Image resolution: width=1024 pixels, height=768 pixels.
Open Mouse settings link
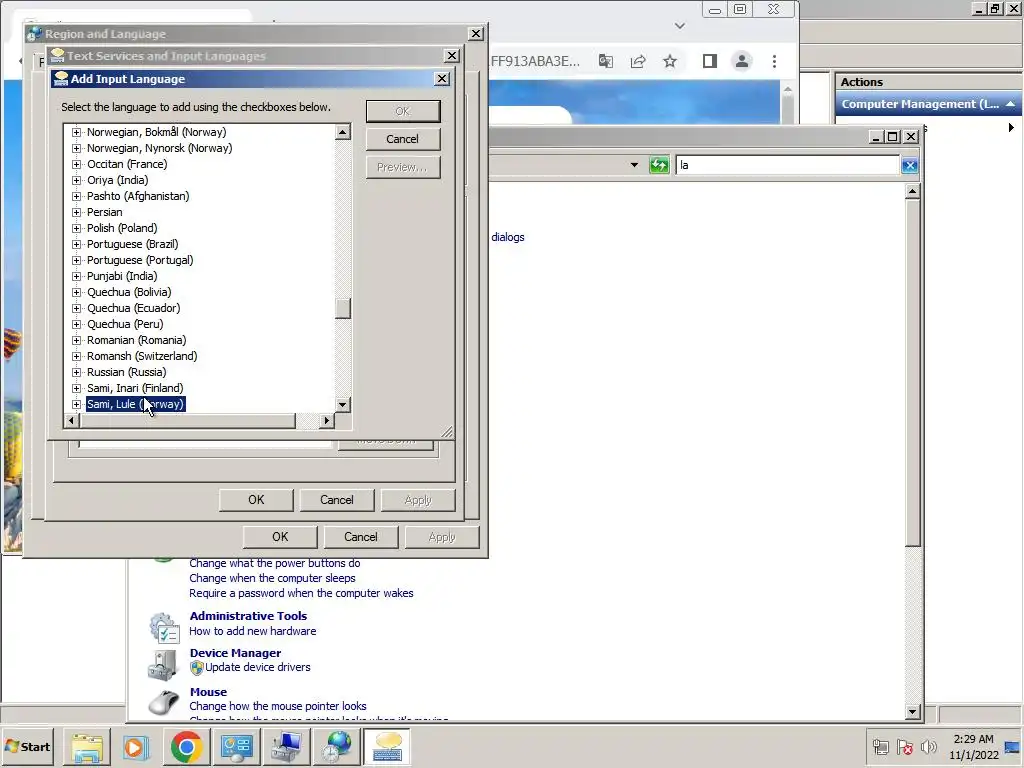[x=208, y=692]
